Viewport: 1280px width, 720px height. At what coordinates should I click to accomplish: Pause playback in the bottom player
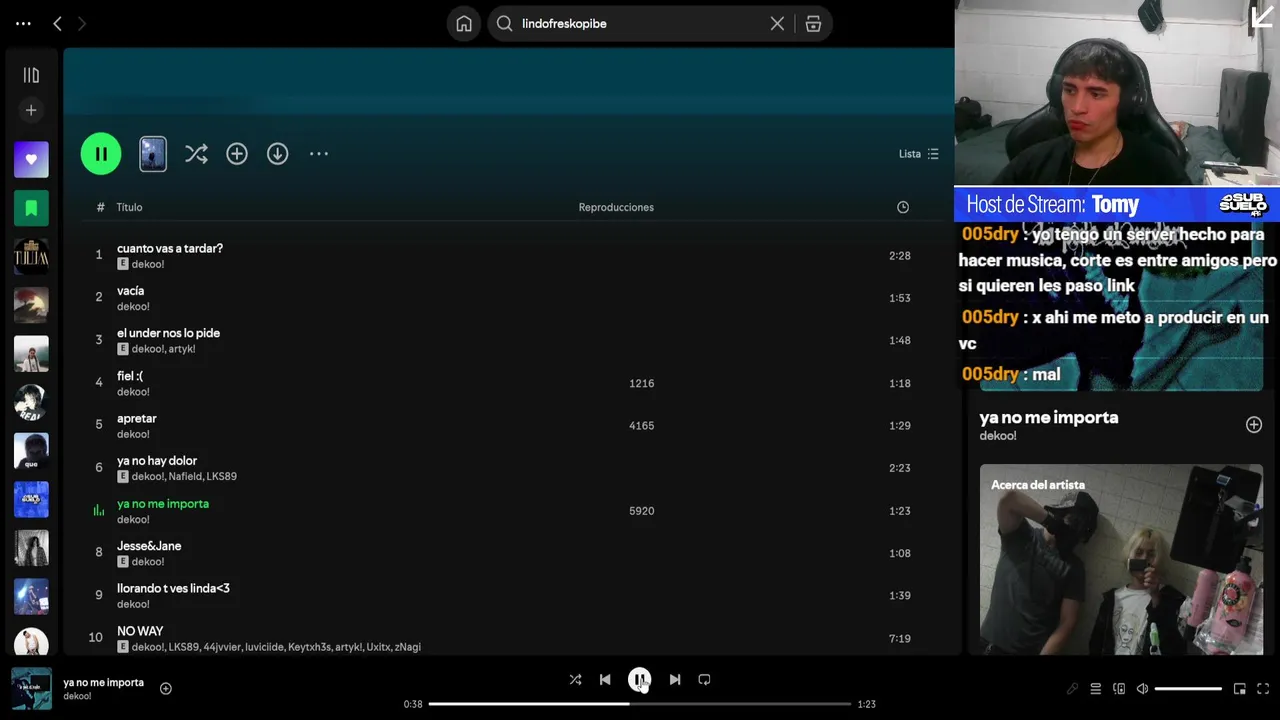tap(640, 679)
